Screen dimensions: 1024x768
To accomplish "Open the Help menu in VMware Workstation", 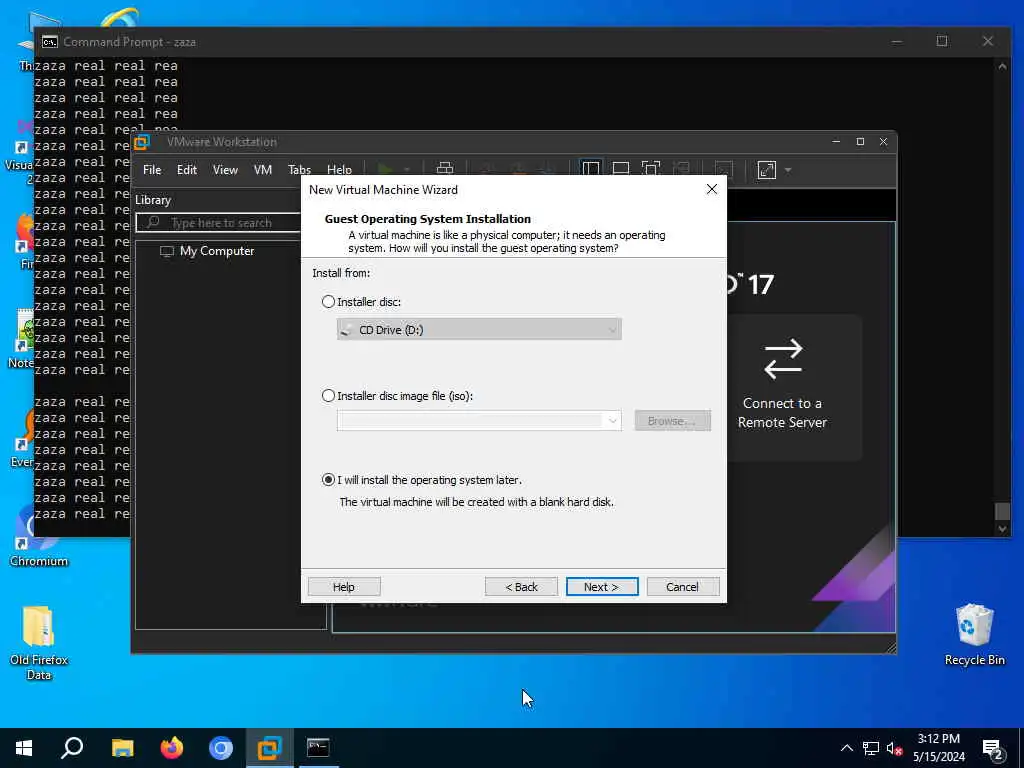I will [x=339, y=170].
